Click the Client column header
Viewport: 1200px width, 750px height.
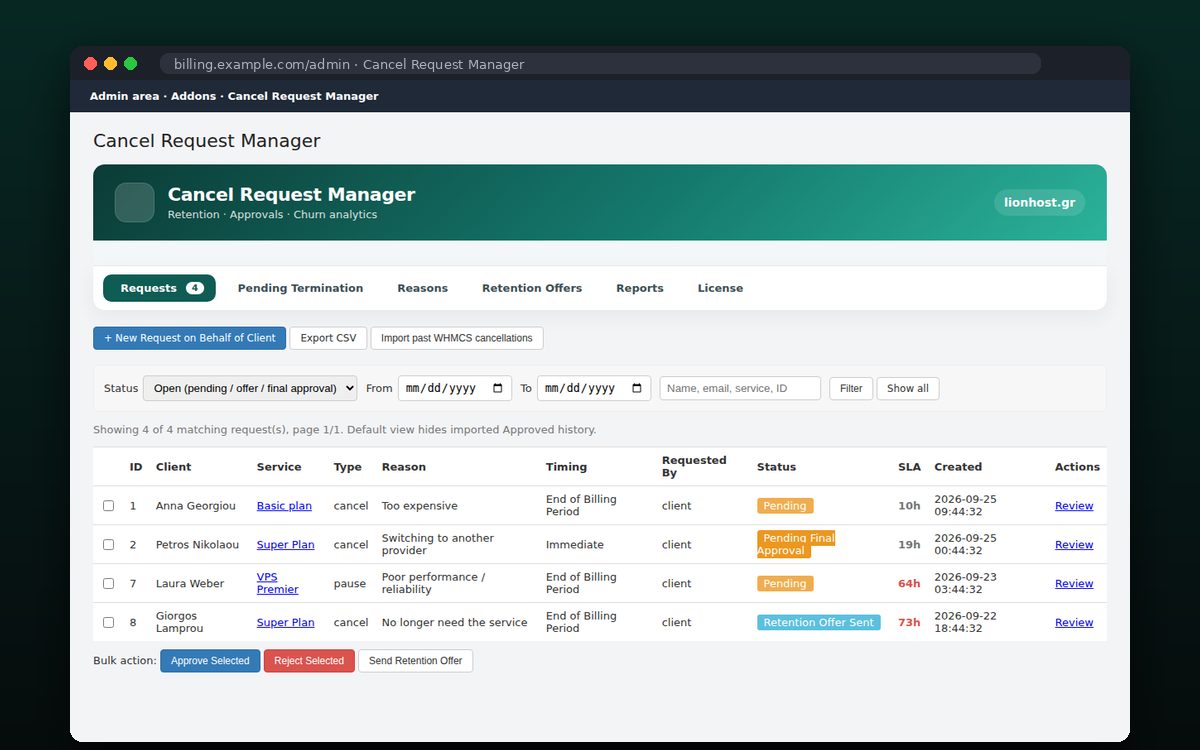[x=173, y=467]
